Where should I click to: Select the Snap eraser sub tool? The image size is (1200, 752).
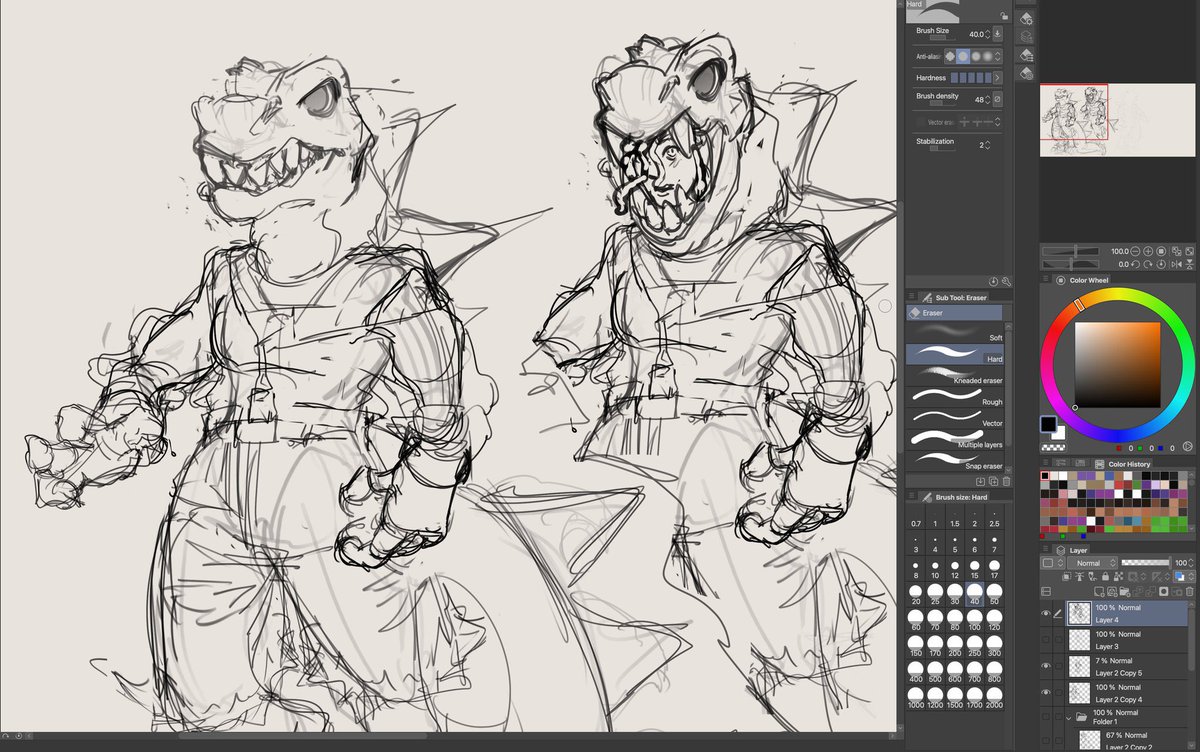coord(956,461)
